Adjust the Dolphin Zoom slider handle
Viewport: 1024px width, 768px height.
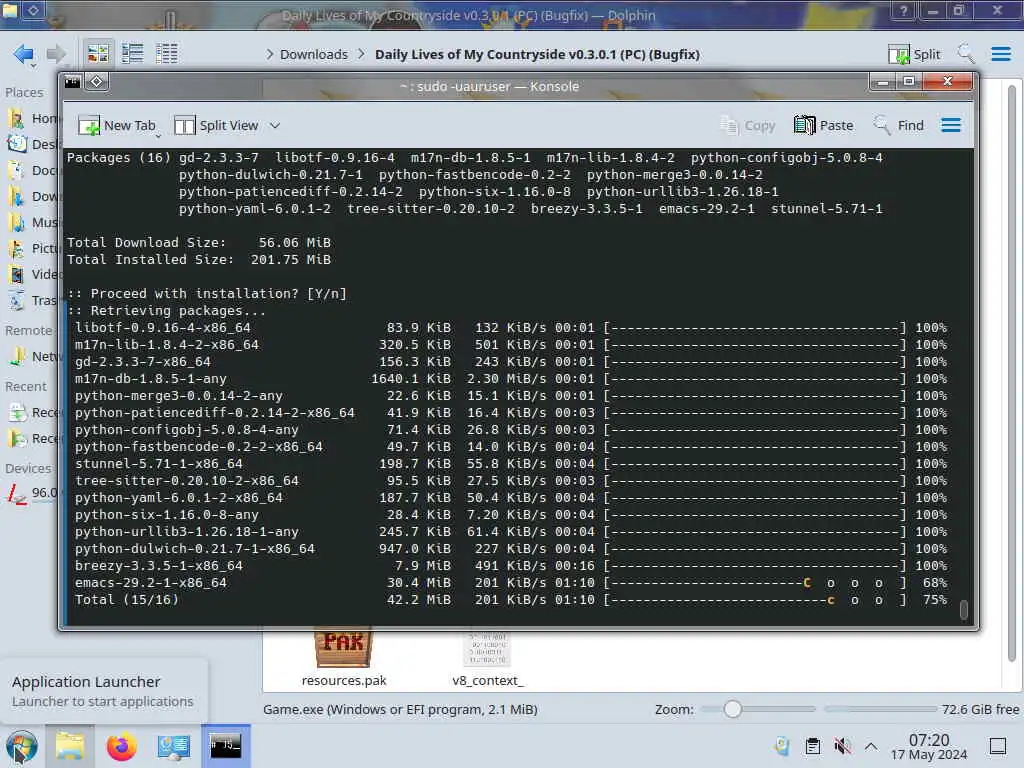733,709
